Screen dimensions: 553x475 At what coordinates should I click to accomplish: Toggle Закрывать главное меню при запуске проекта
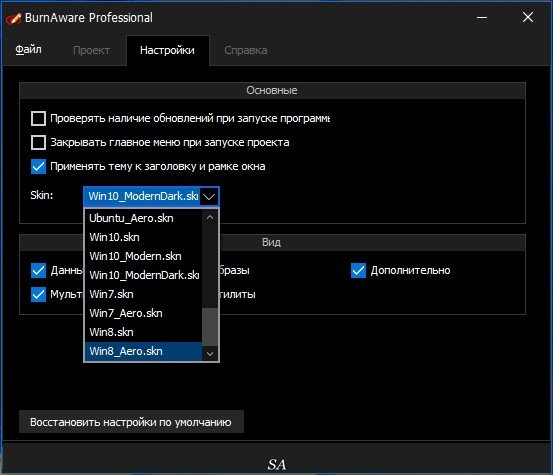(38, 142)
